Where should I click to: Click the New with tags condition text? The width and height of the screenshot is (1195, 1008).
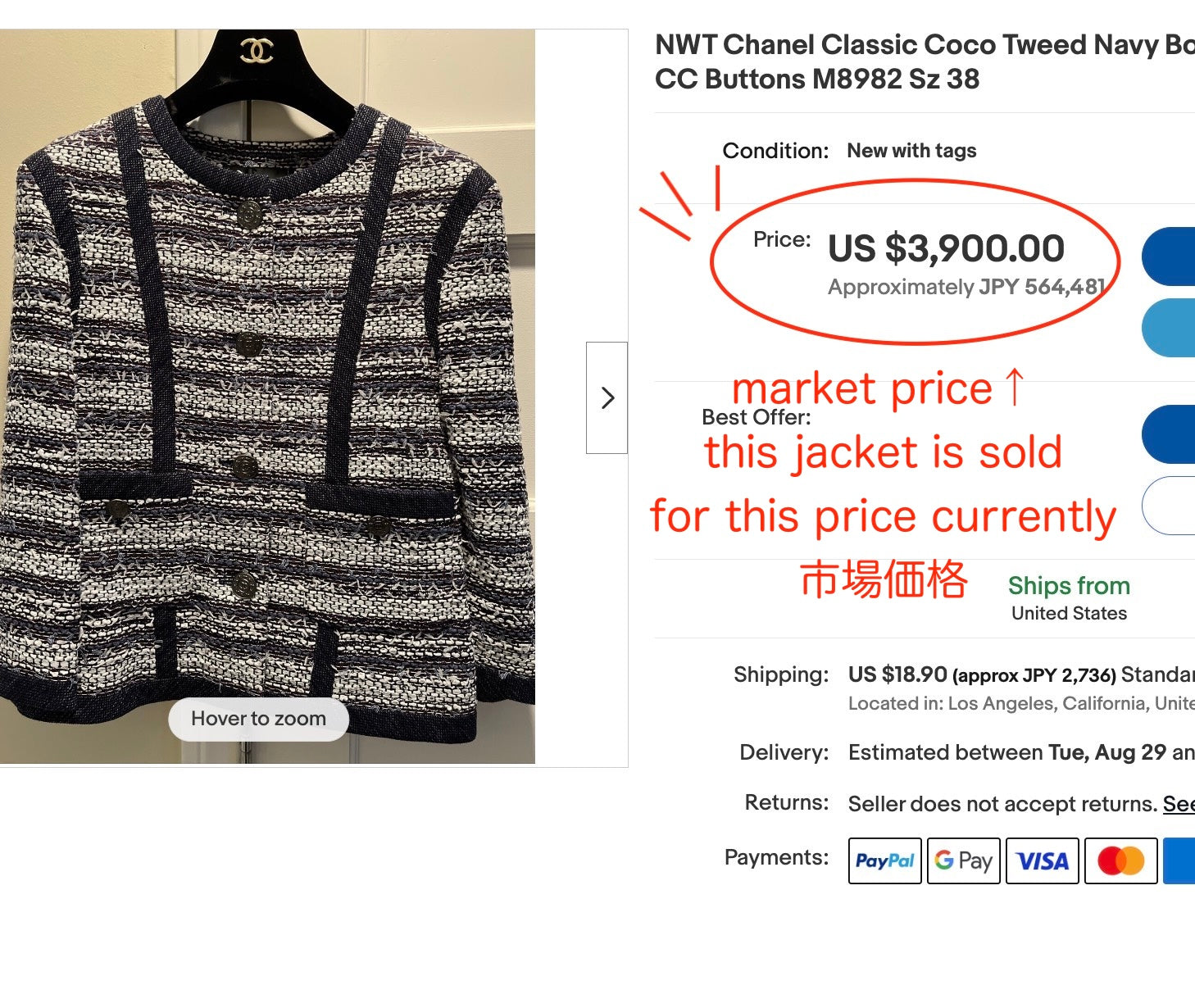(x=911, y=151)
